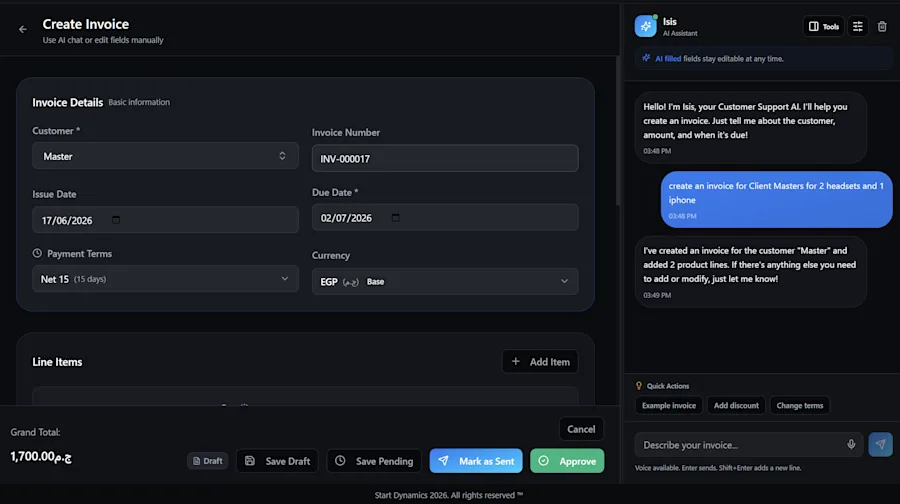
Task: Select the Example invoice quick action
Action: click(x=669, y=405)
